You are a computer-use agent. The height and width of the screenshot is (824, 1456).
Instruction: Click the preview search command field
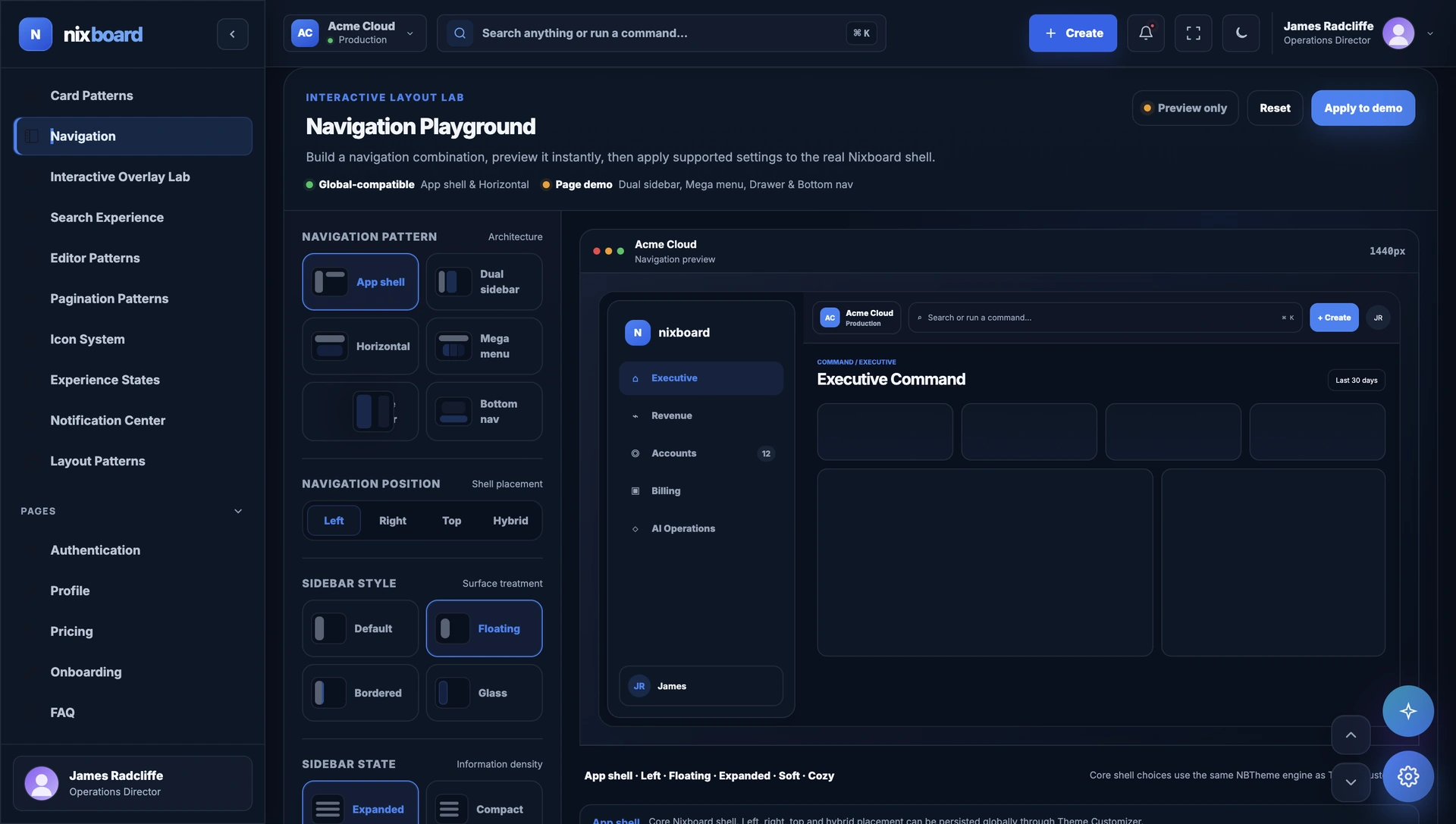coord(1105,318)
